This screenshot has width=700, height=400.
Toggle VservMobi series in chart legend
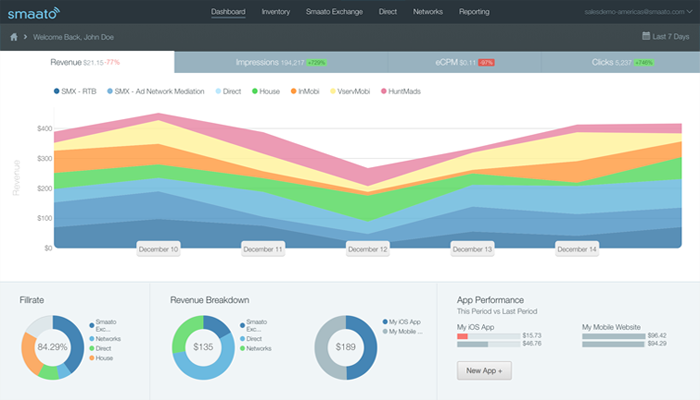350,91
